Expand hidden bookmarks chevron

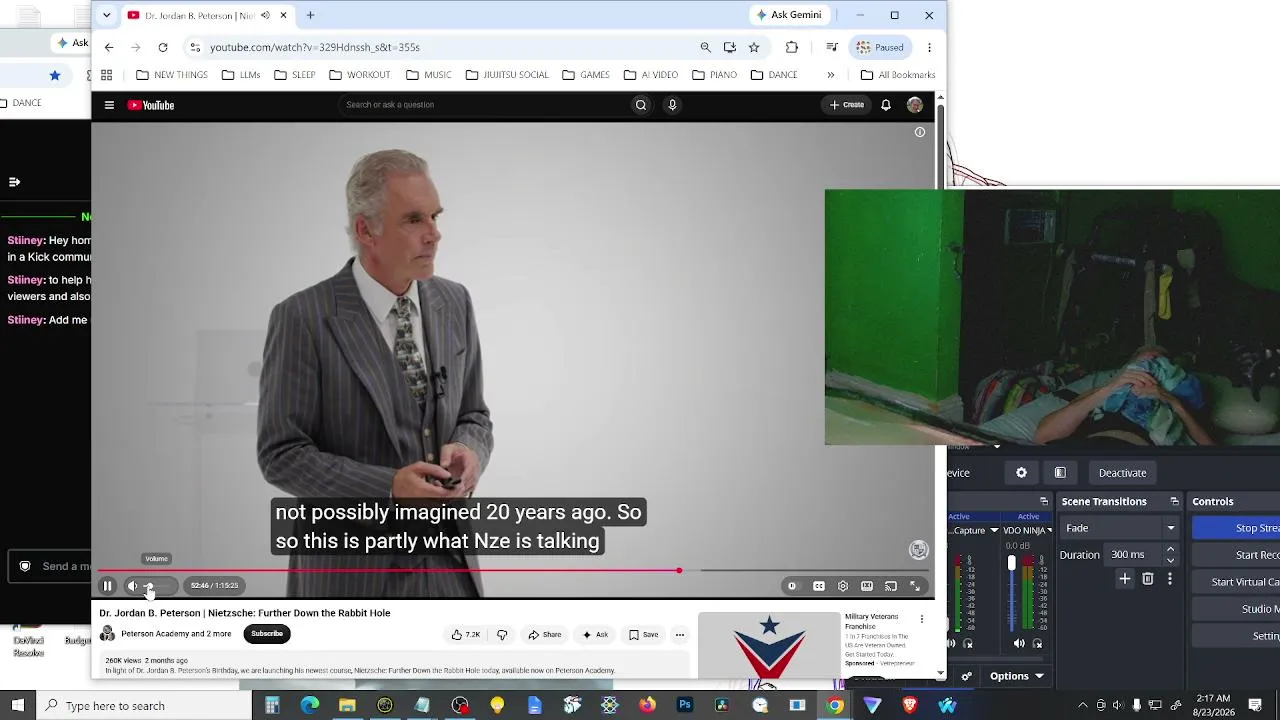tap(830, 75)
